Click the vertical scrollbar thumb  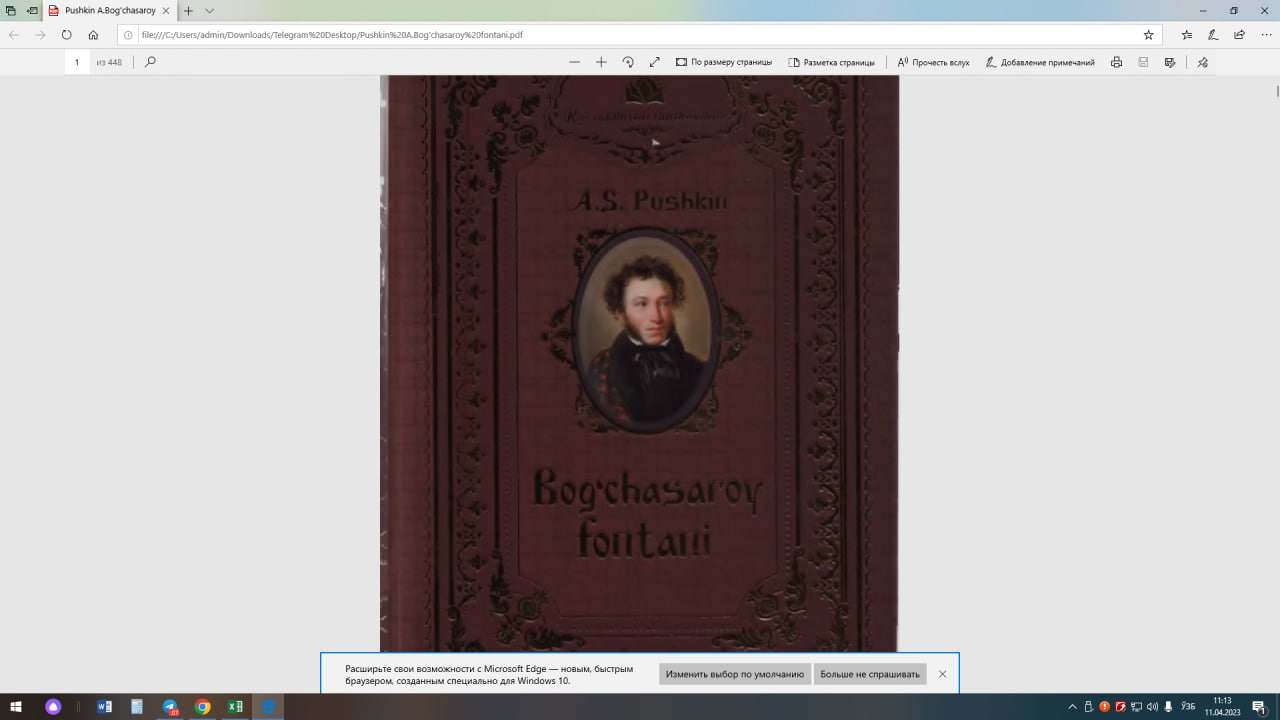point(1277,90)
